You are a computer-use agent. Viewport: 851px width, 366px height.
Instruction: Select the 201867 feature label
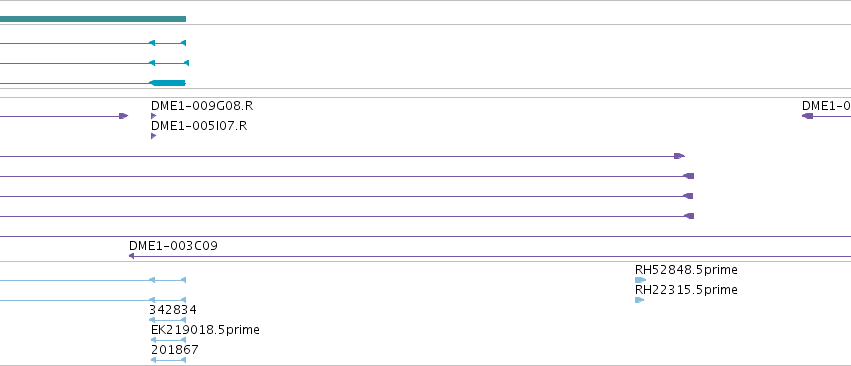[175, 350]
